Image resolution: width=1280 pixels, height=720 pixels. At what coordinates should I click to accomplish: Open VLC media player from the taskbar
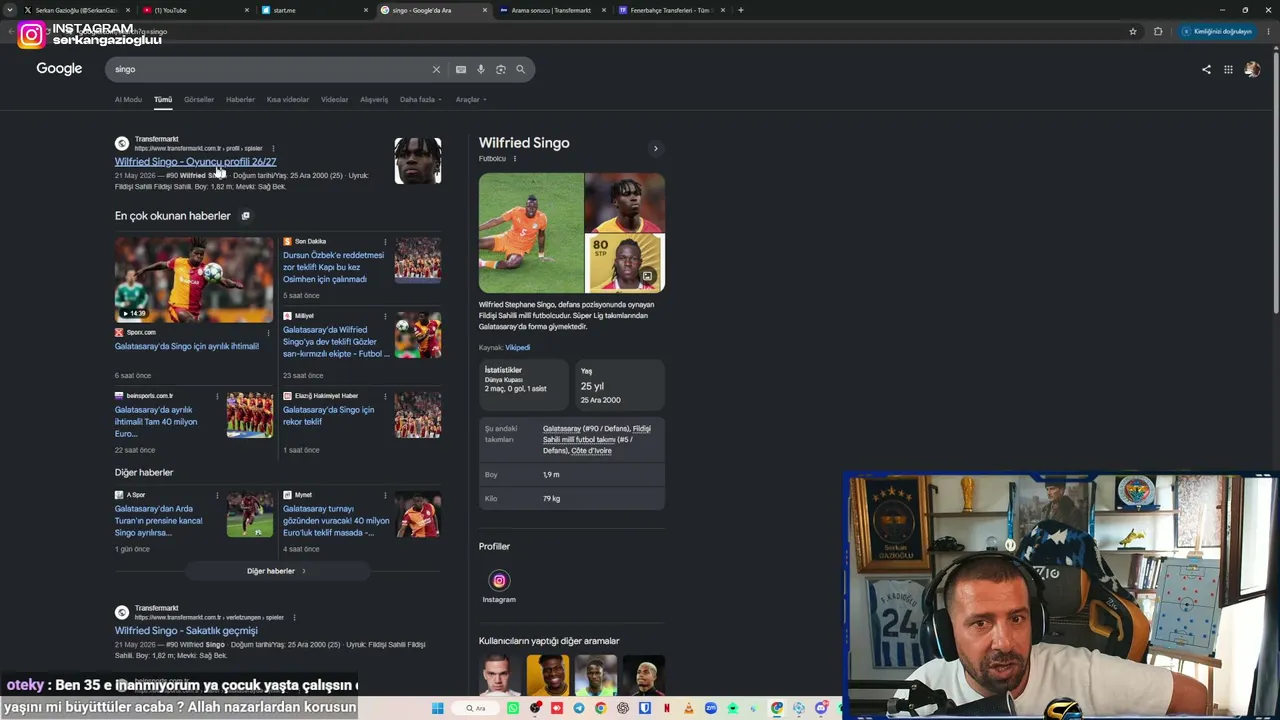[689, 708]
